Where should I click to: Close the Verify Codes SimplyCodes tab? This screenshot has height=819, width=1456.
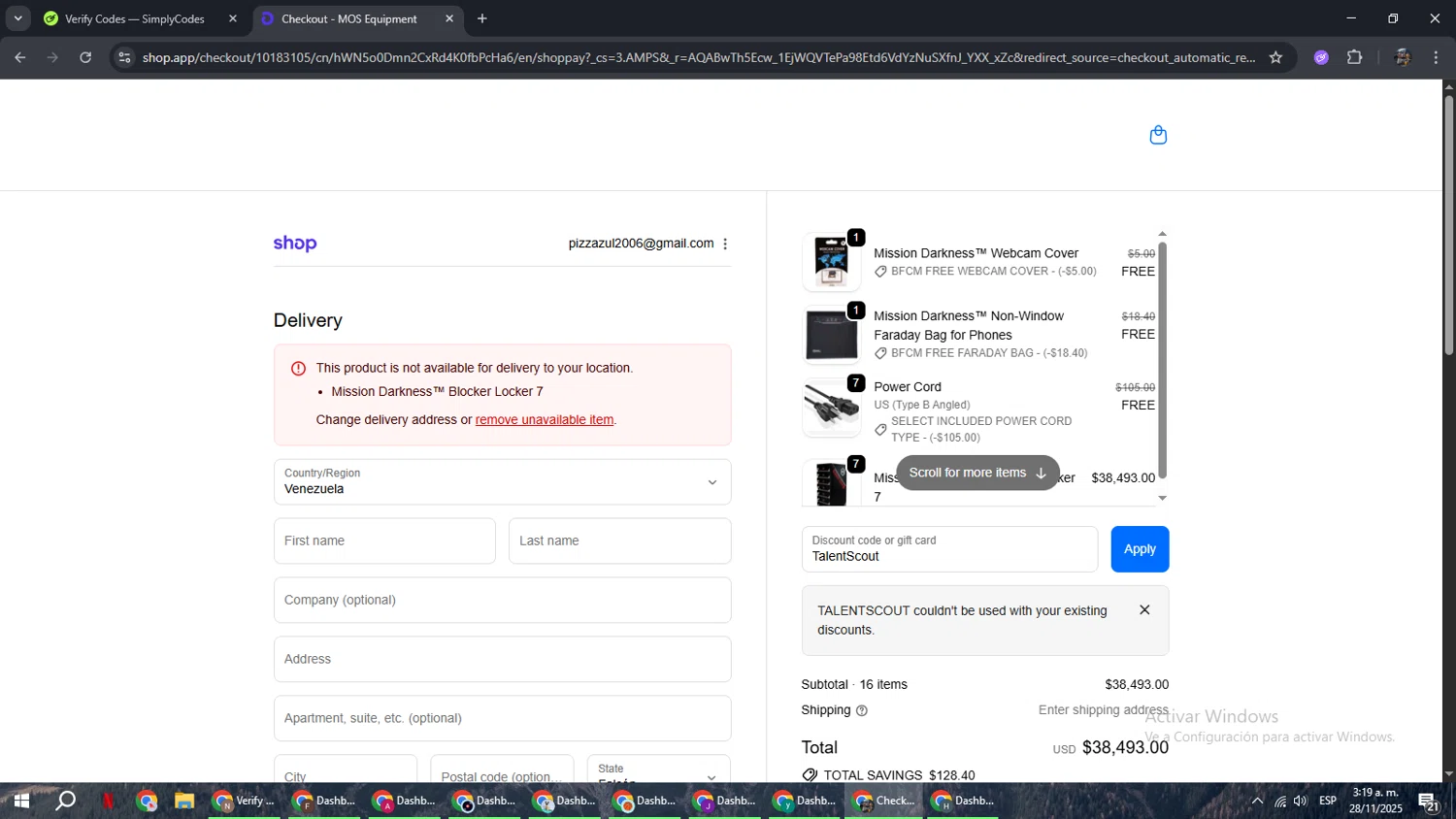233,18
